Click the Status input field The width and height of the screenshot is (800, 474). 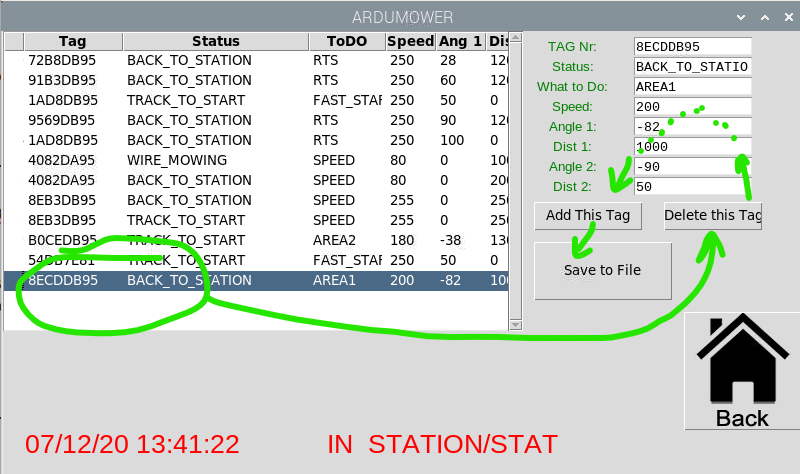point(692,66)
